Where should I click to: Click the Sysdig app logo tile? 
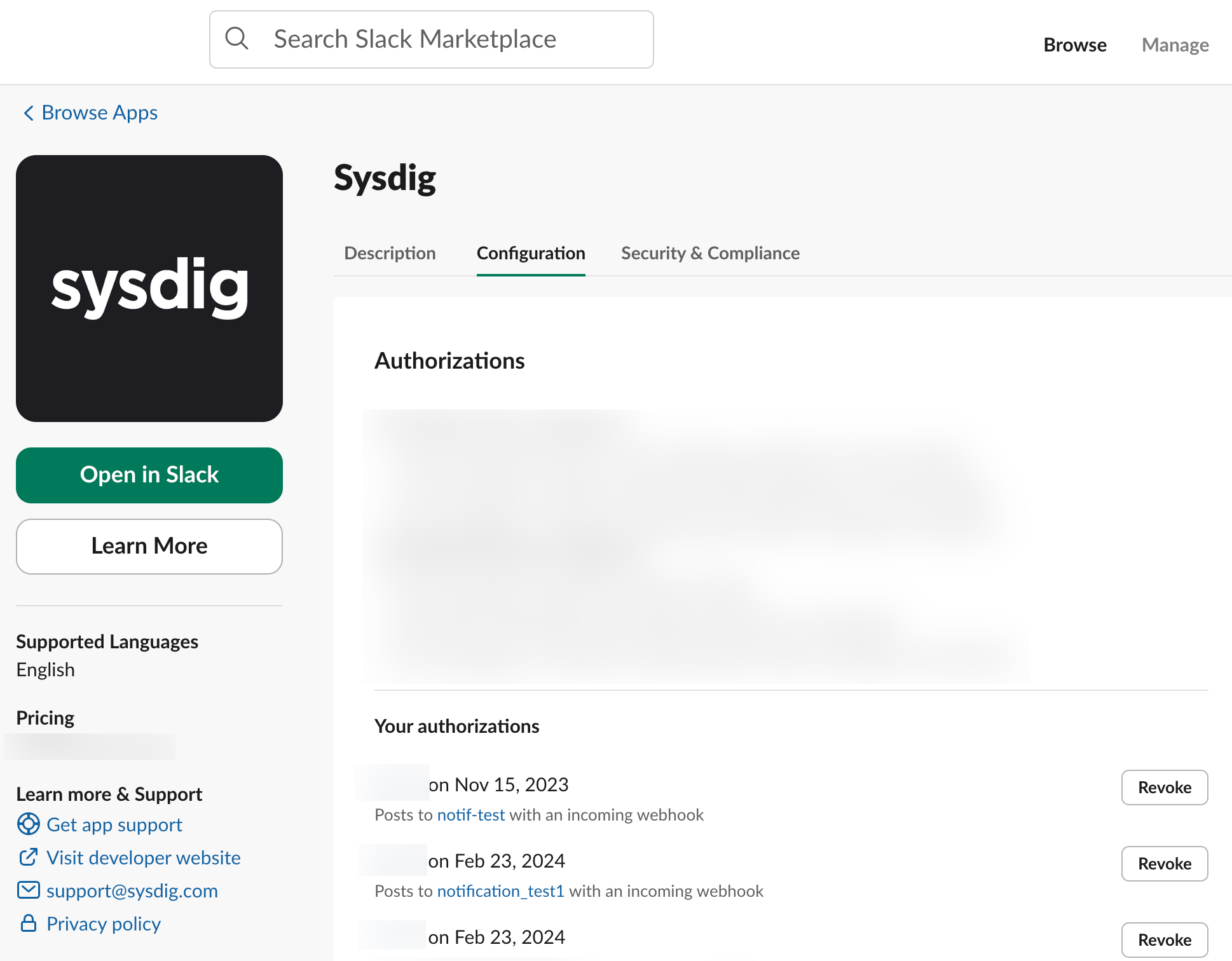tap(149, 289)
